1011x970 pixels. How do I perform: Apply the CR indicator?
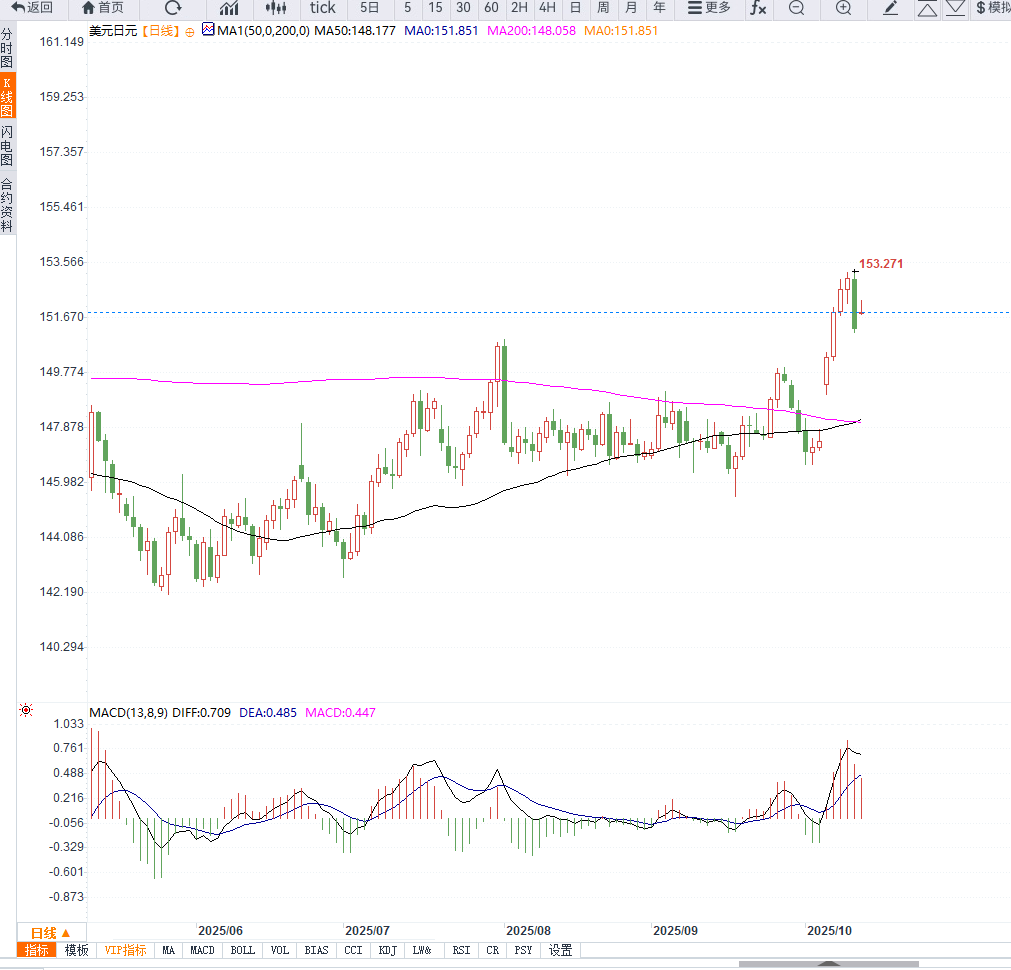click(493, 950)
